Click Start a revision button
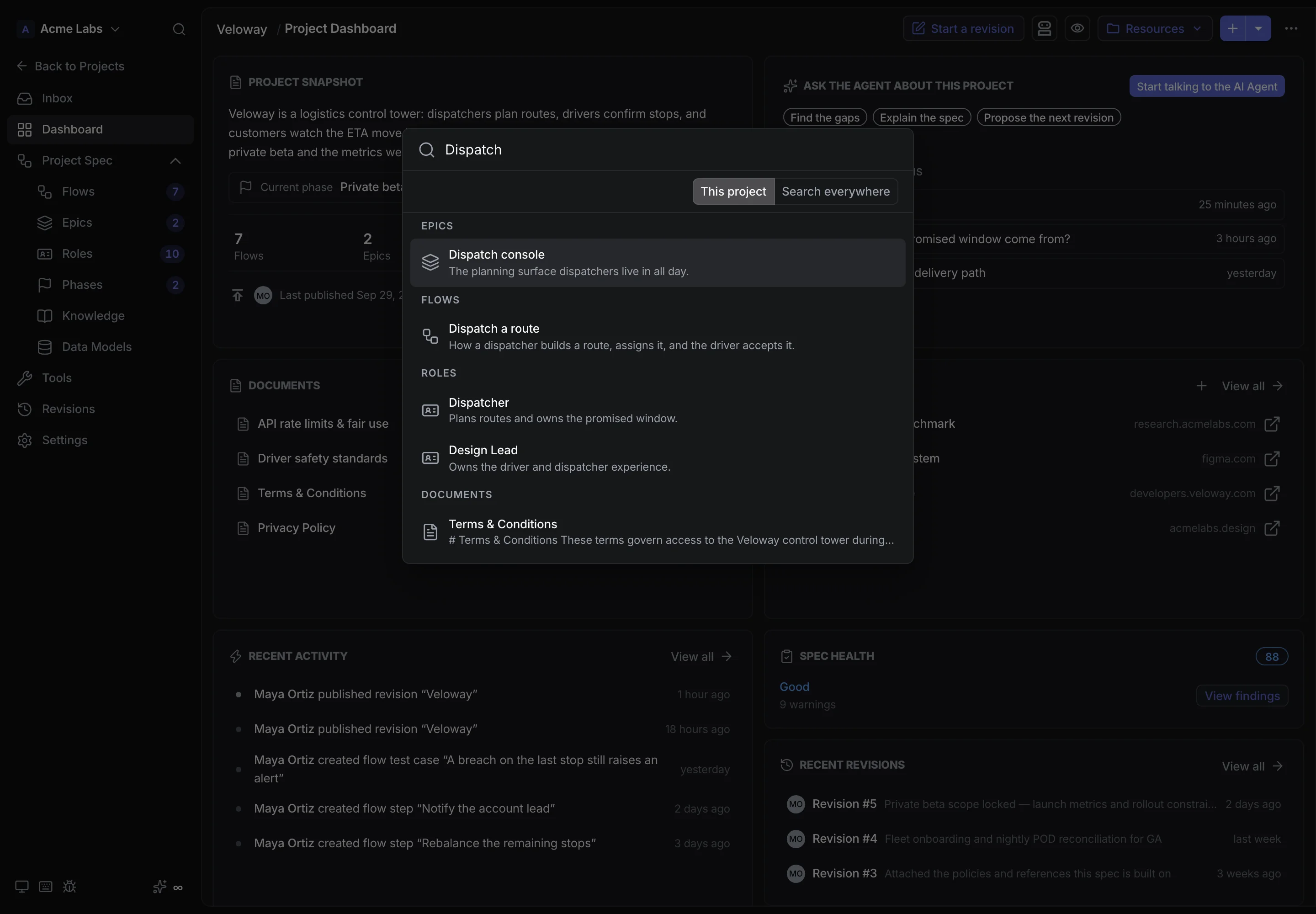 [x=963, y=29]
